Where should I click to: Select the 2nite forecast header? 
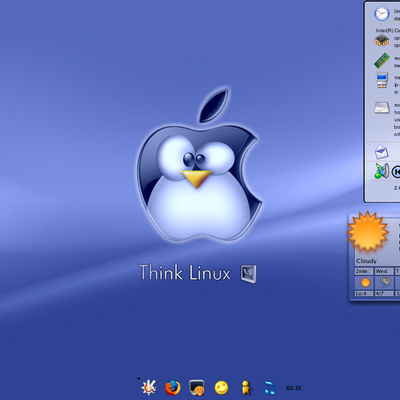[x=363, y=271]
